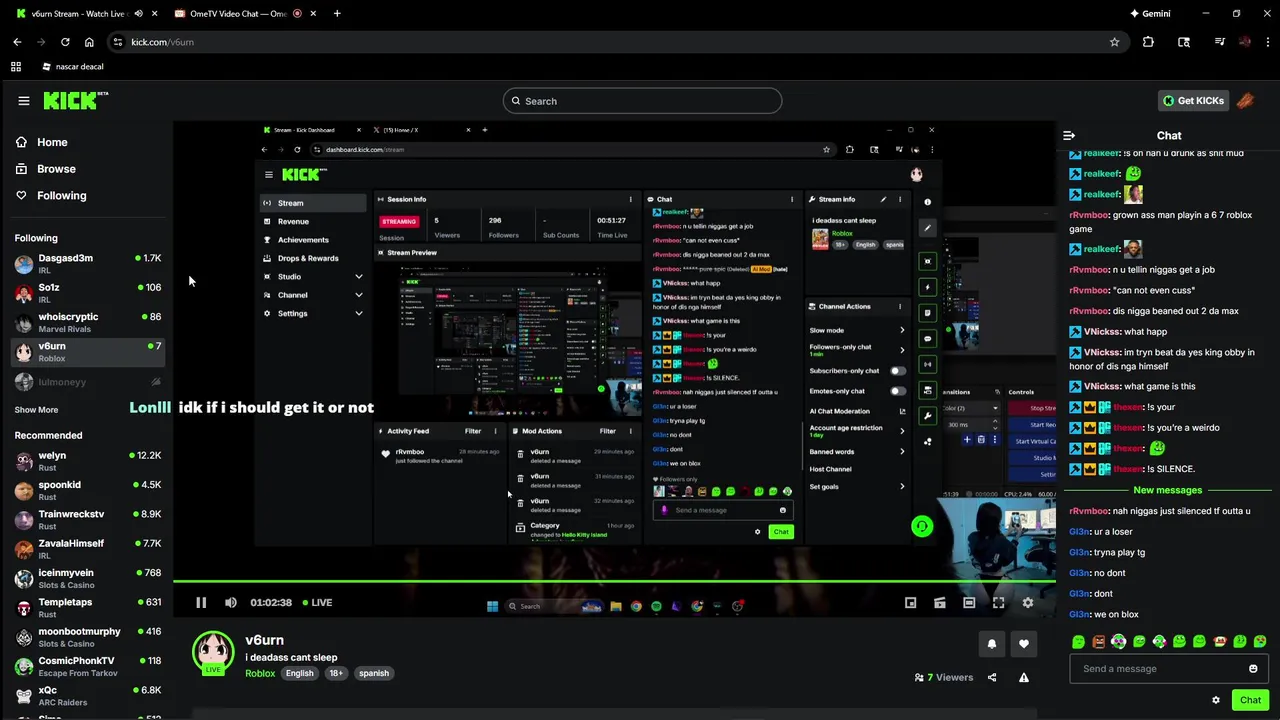Open the video player settings gear

tap(1027, 603)
